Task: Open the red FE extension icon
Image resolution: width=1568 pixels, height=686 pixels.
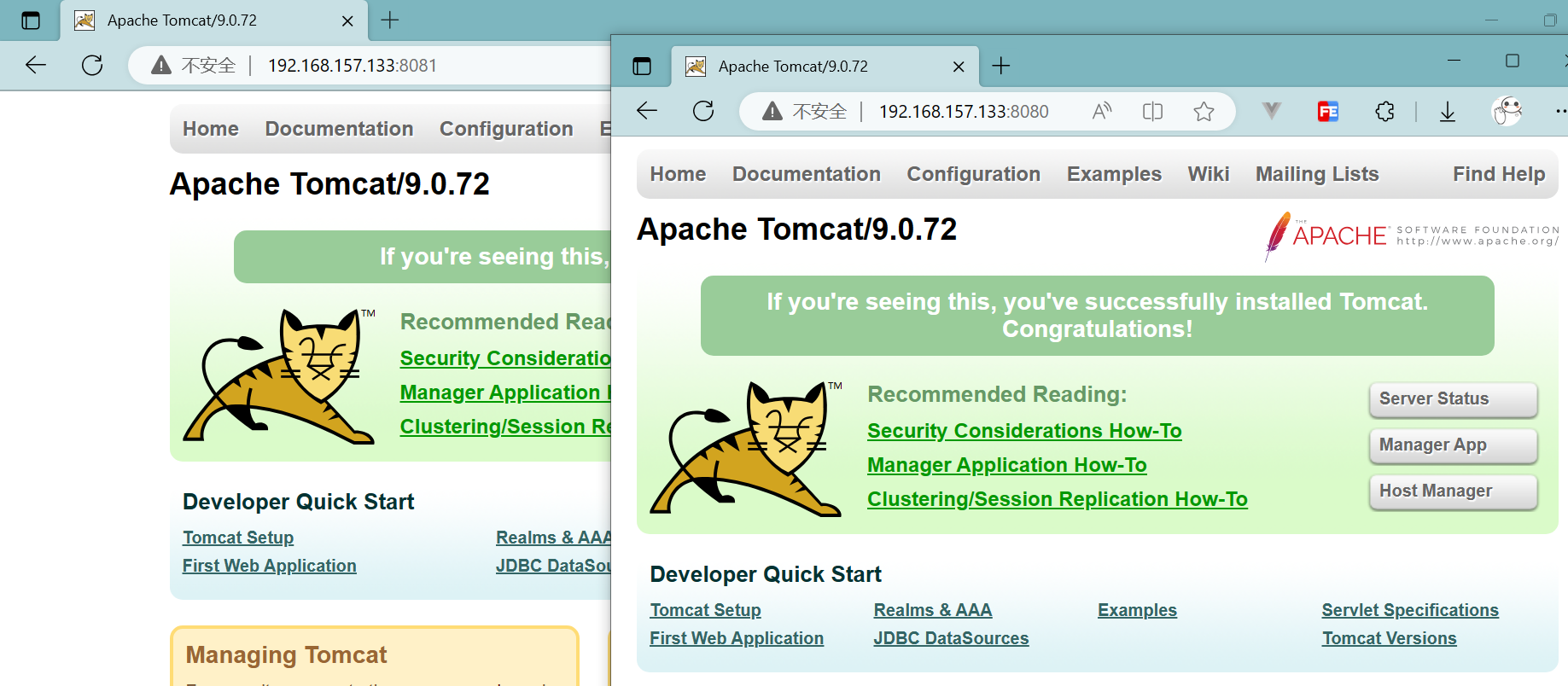Action: [1328, 111]
